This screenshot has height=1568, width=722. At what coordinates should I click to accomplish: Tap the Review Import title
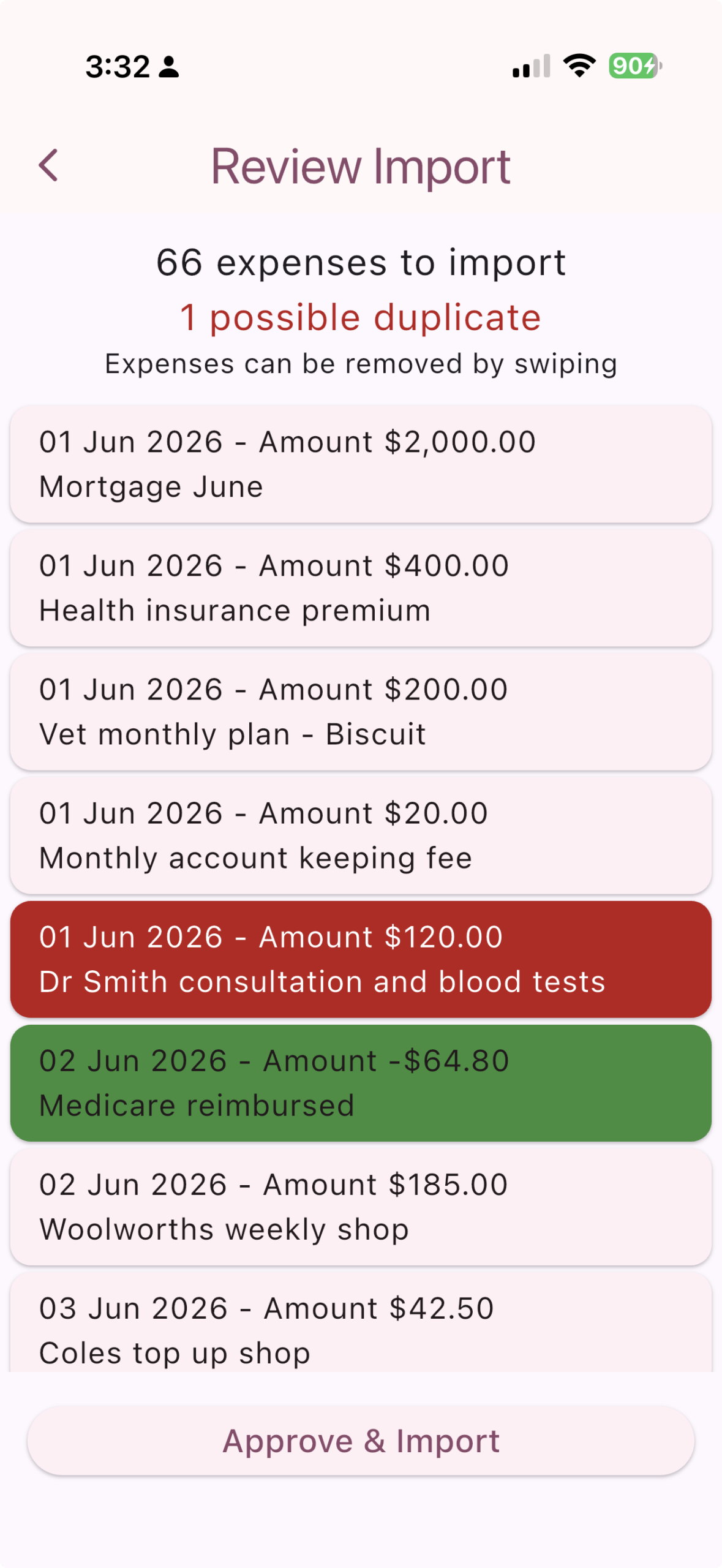[x=361, y=166]
